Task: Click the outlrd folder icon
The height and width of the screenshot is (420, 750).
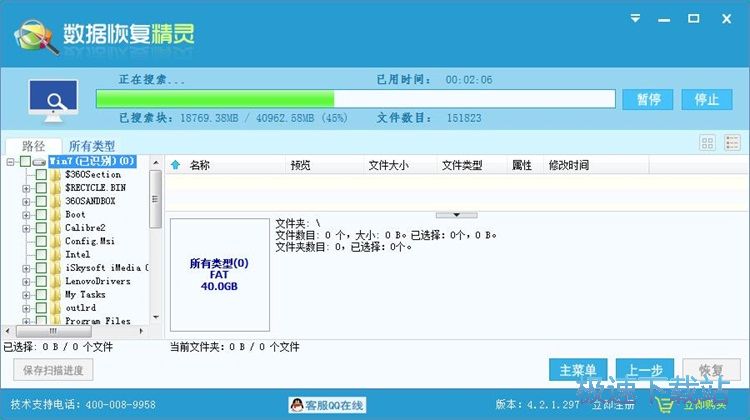Action: click(55, 308)
